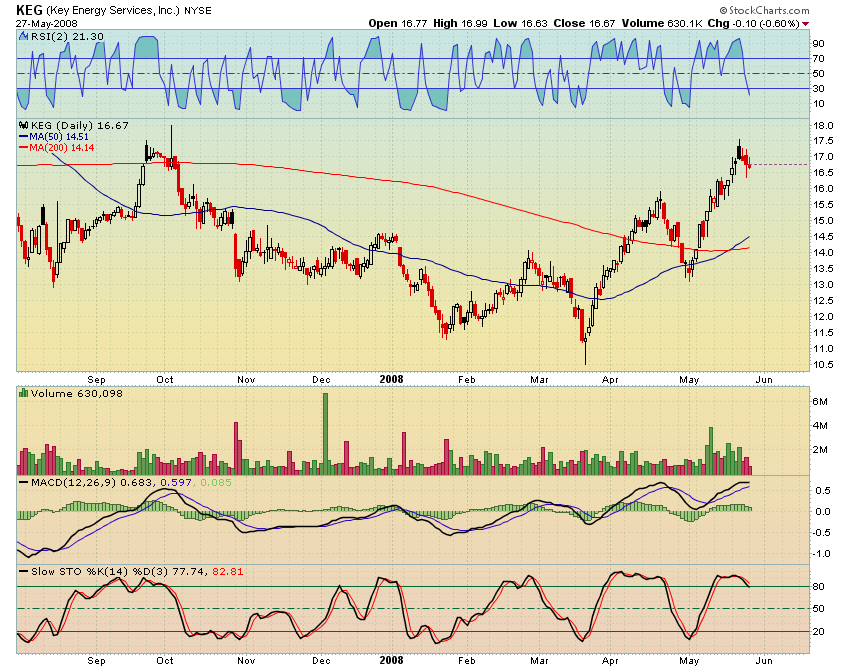The height and width of the screenshot is (668, 850).
Task: Select the Close 16.67 value in header
Action: pyautogui.click(x=584, y=23)
